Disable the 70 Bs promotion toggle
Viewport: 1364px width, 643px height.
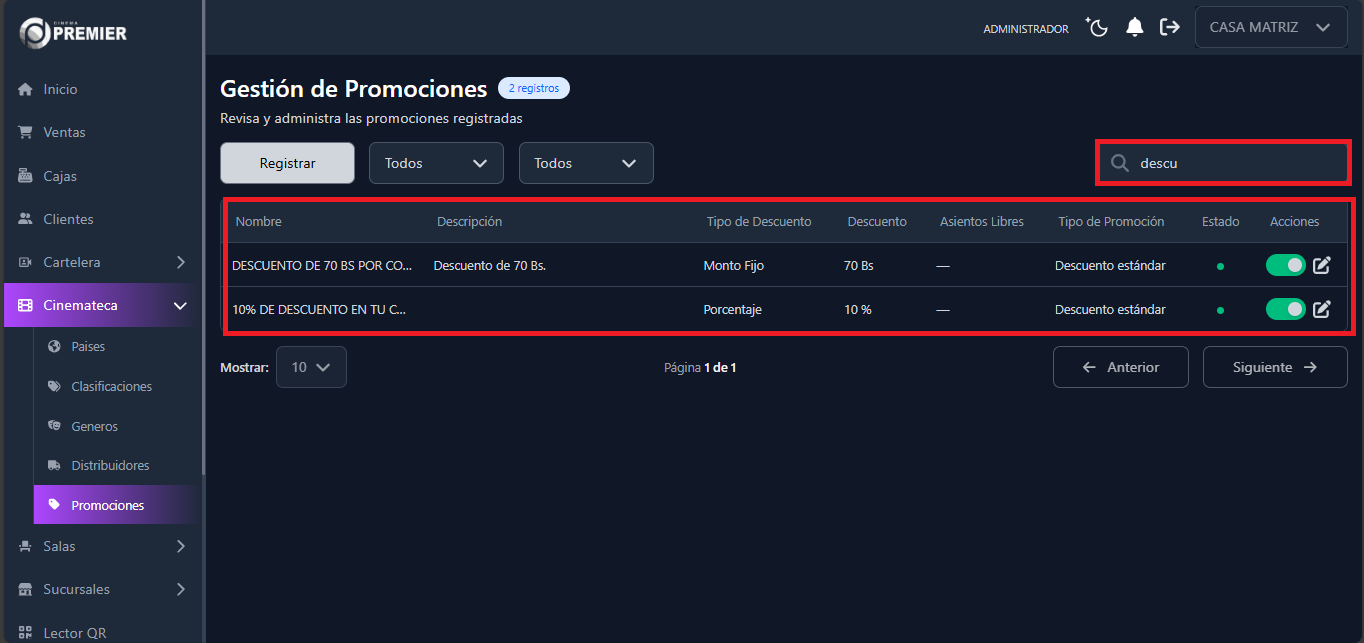1285,265
